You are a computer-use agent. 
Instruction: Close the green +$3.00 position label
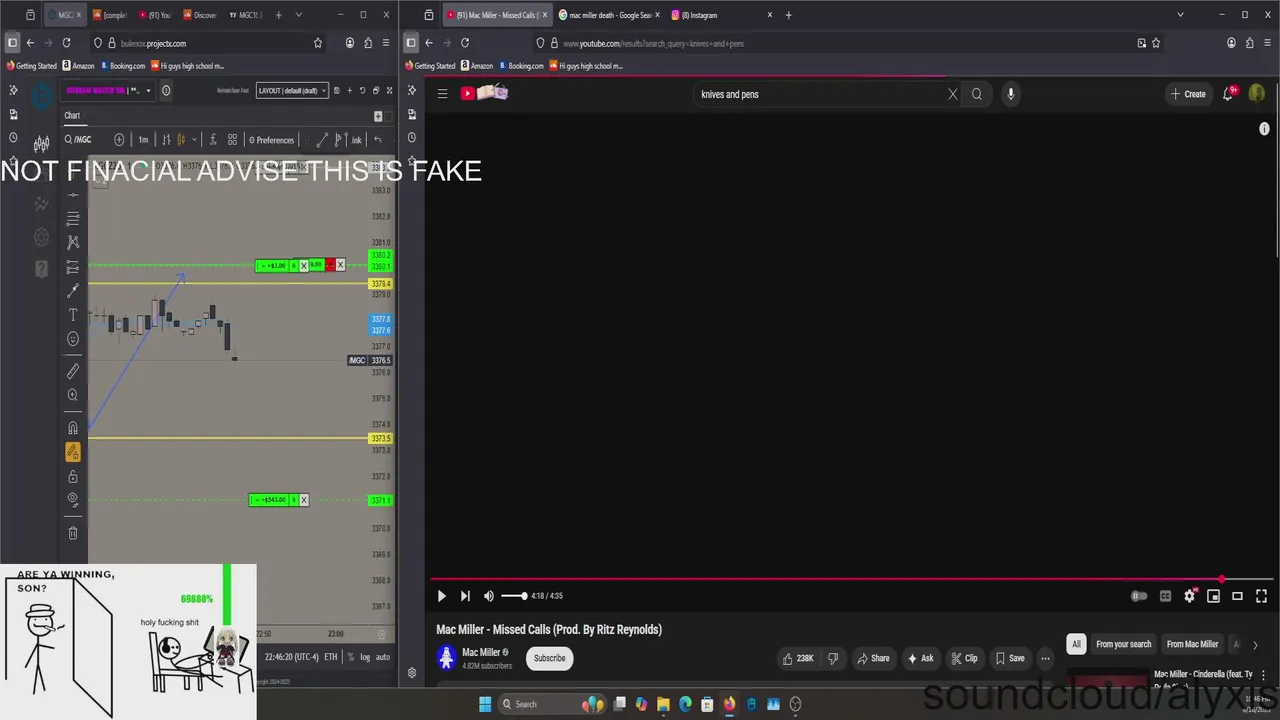tap(304, 265)
